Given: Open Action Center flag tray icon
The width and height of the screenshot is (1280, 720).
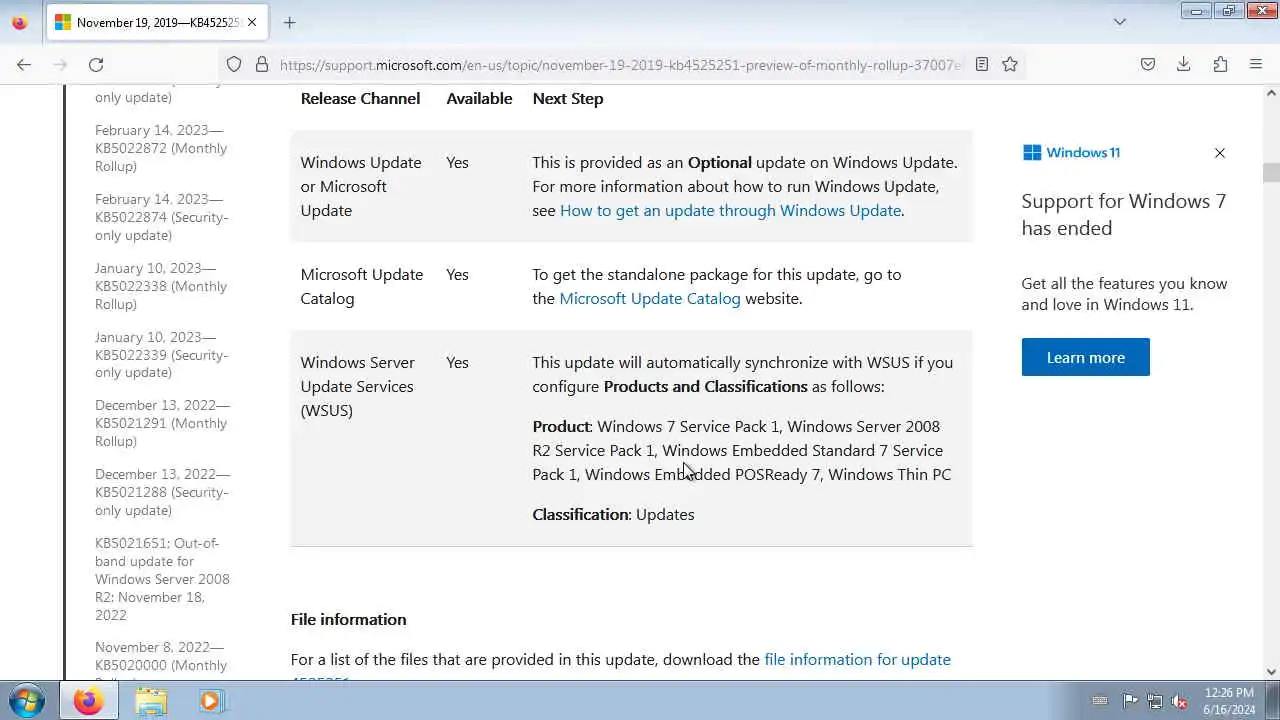Looking at the screenshot, I should tap(1130, 701).
